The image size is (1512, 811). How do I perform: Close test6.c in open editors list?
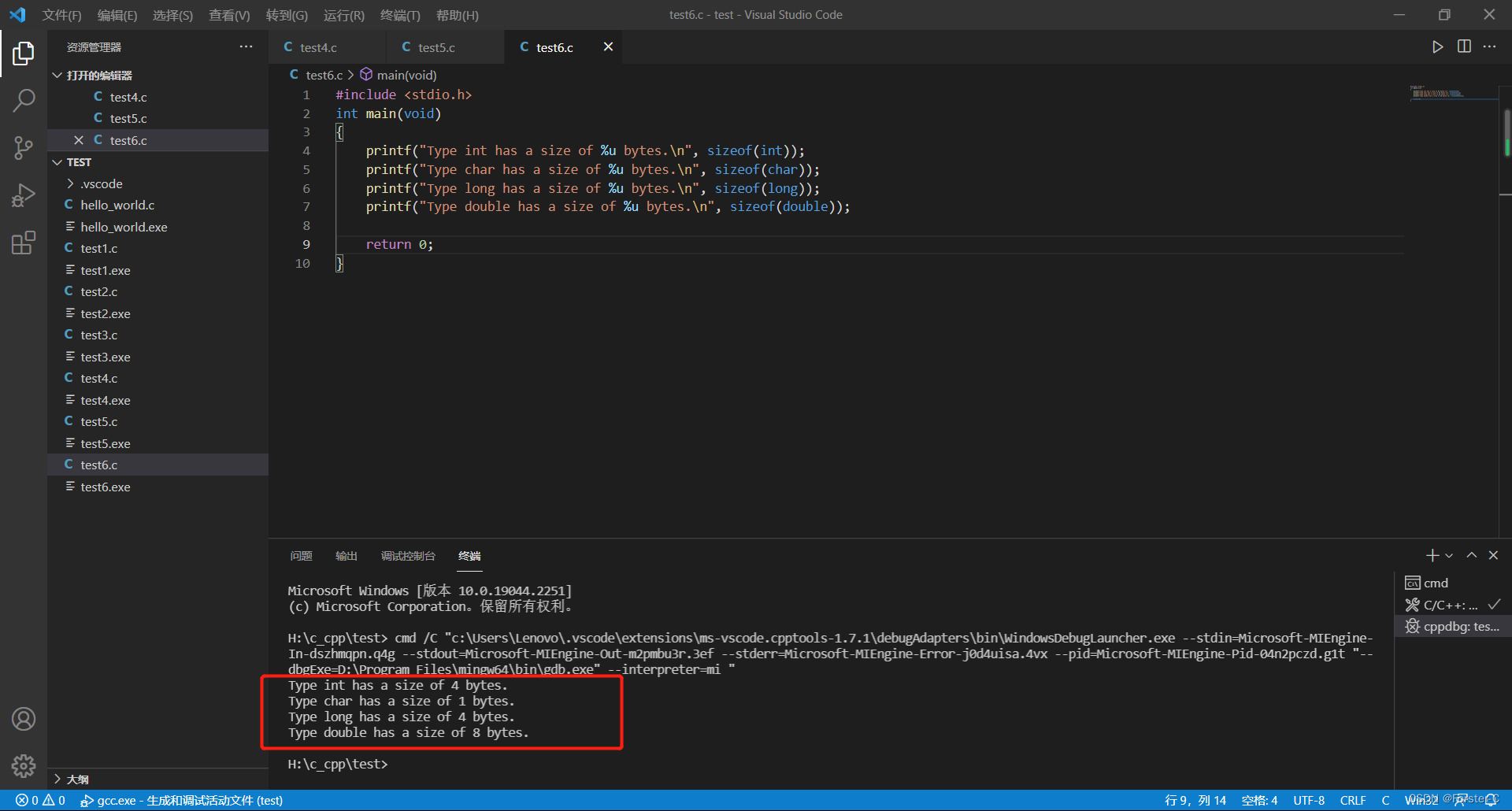(x=79, y=140)
